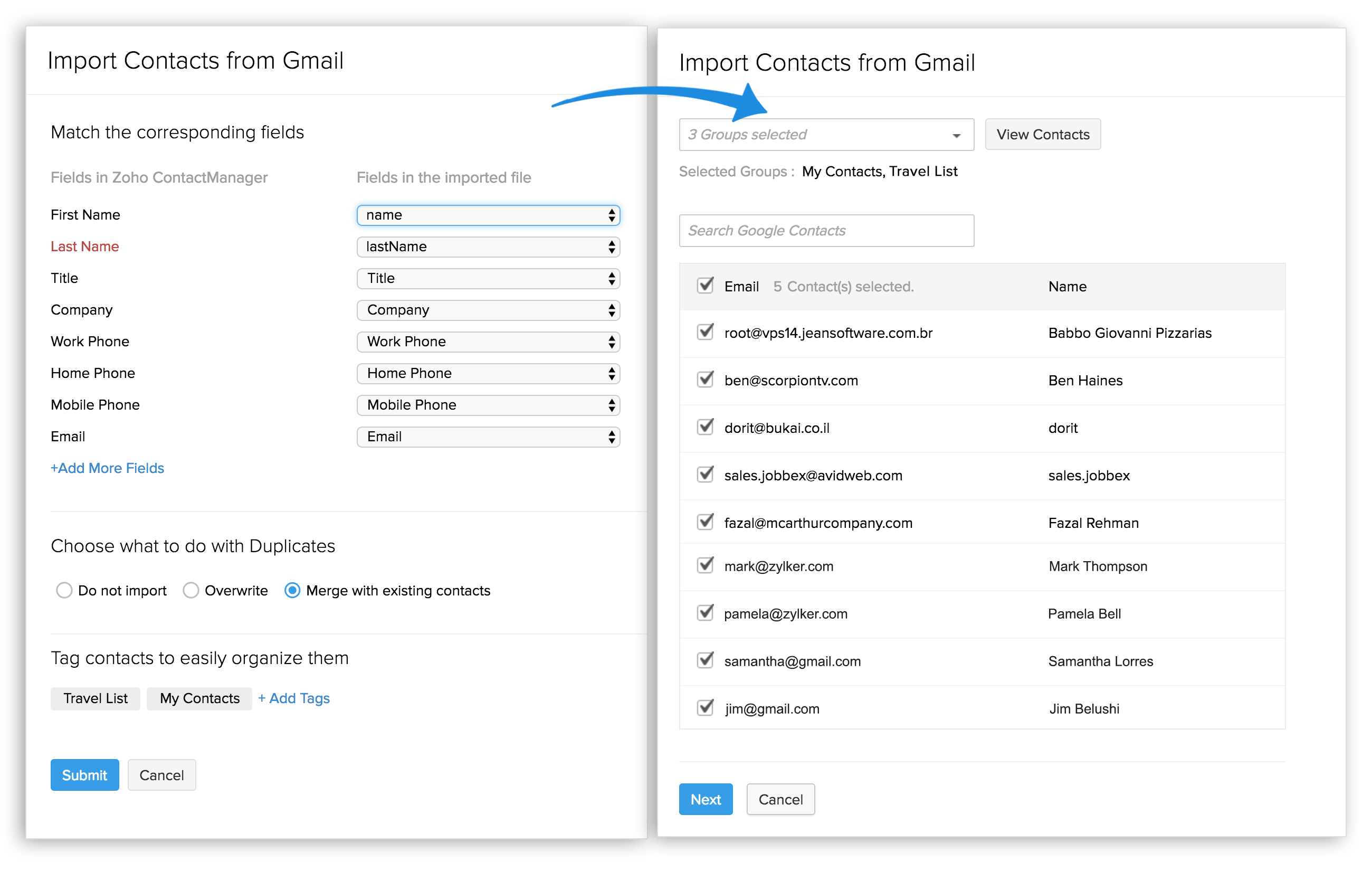The image size is (1372, 871).
Task: Click the Travel List tag
Action: (x=95, y=698)
